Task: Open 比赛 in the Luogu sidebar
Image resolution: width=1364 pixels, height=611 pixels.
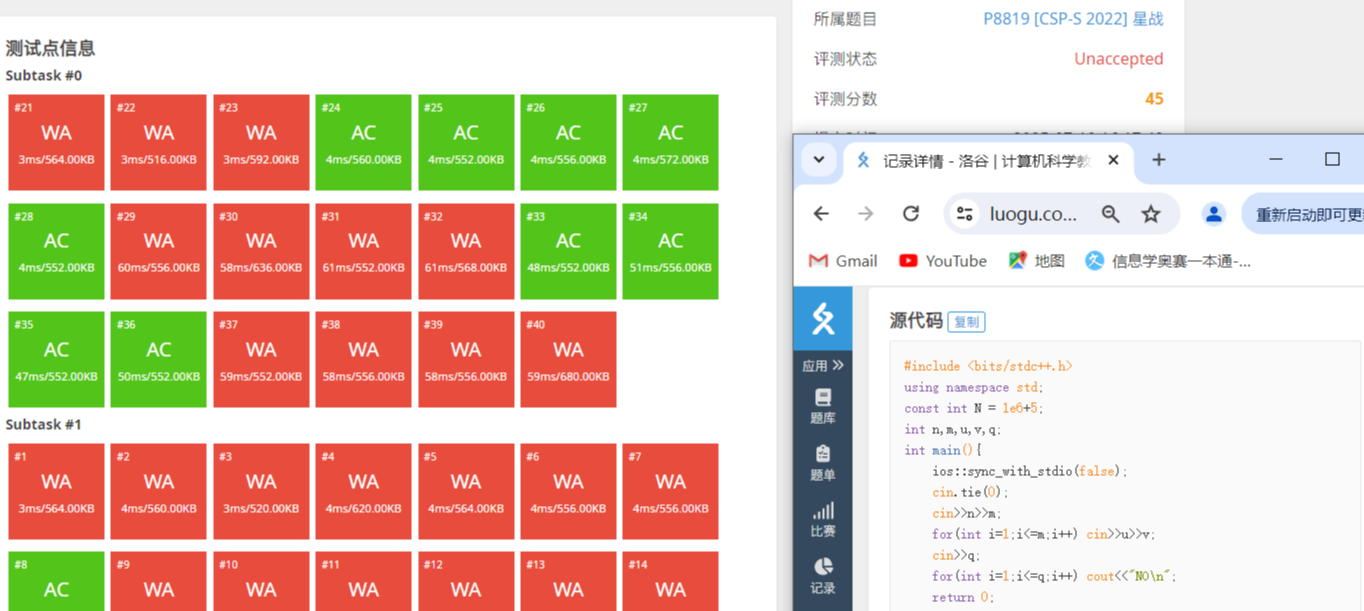Action: point(823,520)
